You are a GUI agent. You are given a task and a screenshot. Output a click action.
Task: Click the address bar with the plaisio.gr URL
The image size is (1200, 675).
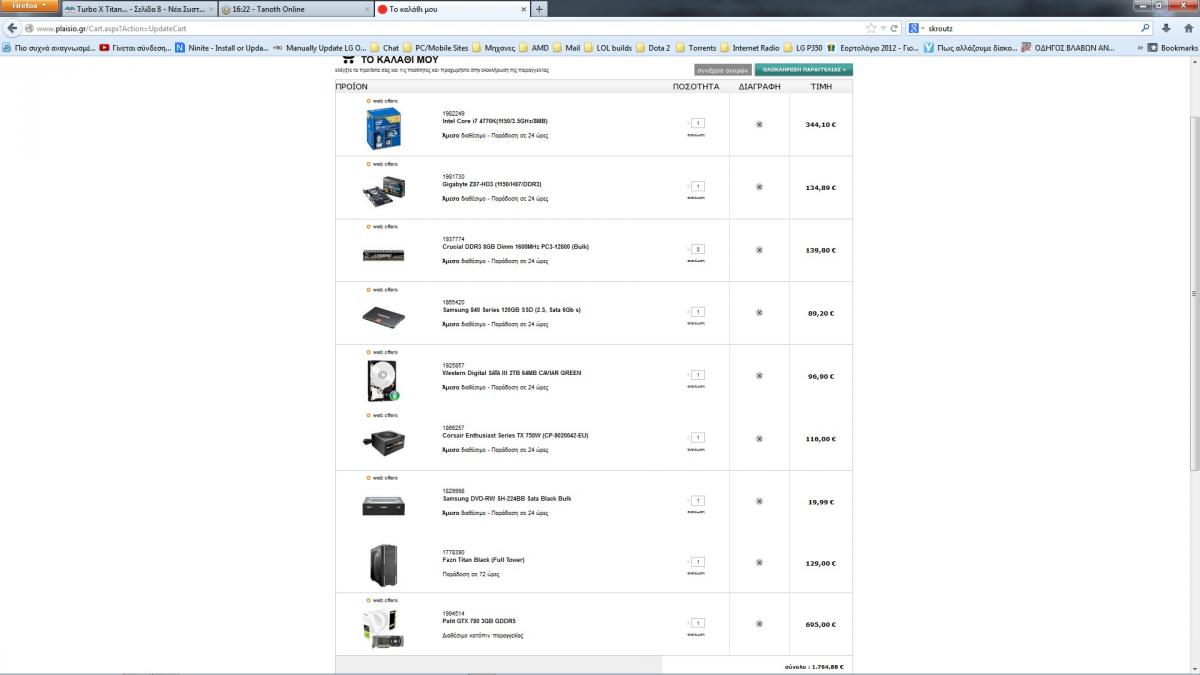point(450,28)
